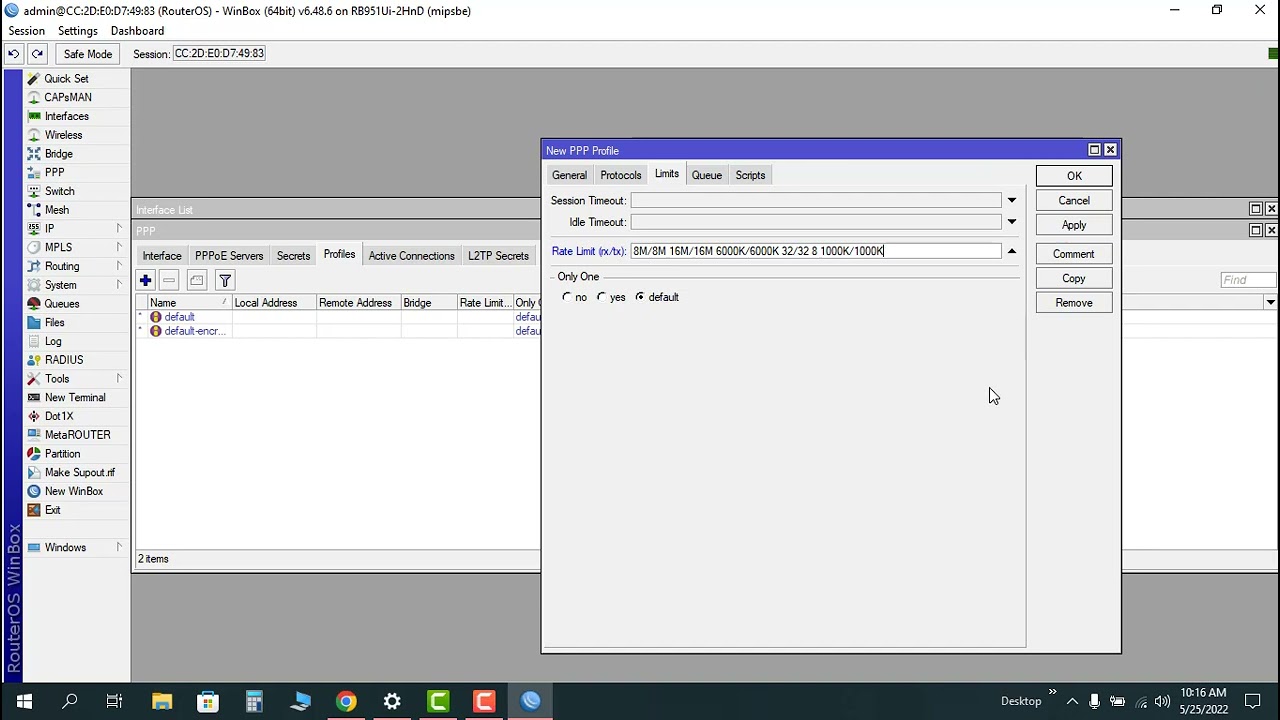Image resolution: width=1280 pixels, height=720 pixels.
Task: Open Active Connections tab
Action: tap(411, 256)
